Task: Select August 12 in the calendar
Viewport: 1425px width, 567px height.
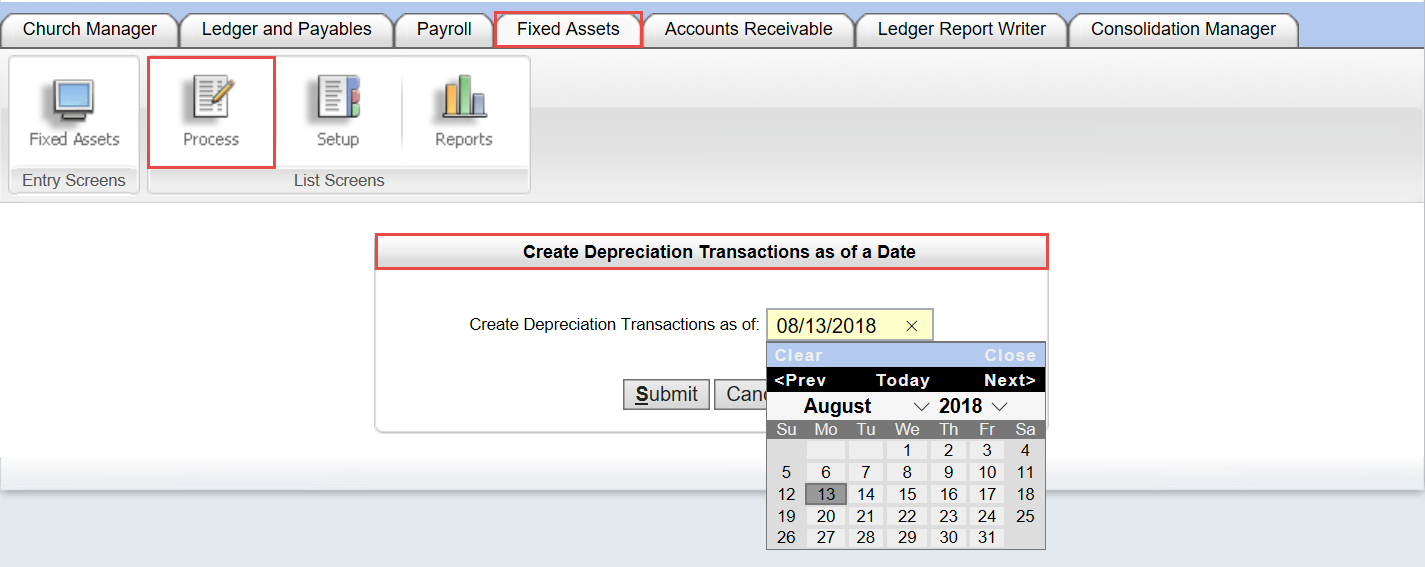Action: coord(787,495)
